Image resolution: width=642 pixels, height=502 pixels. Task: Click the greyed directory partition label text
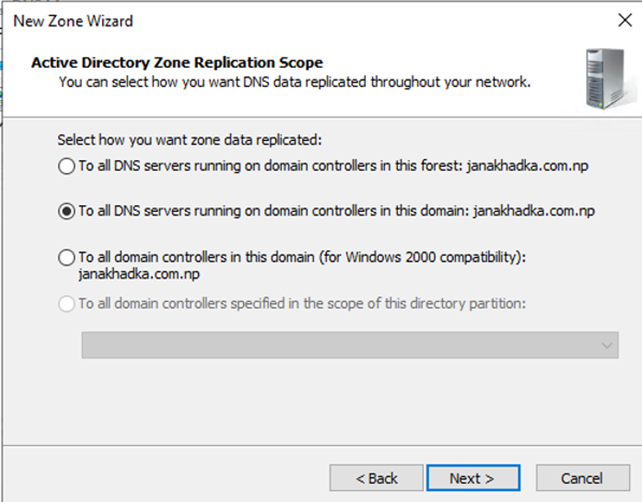point(302,303)
